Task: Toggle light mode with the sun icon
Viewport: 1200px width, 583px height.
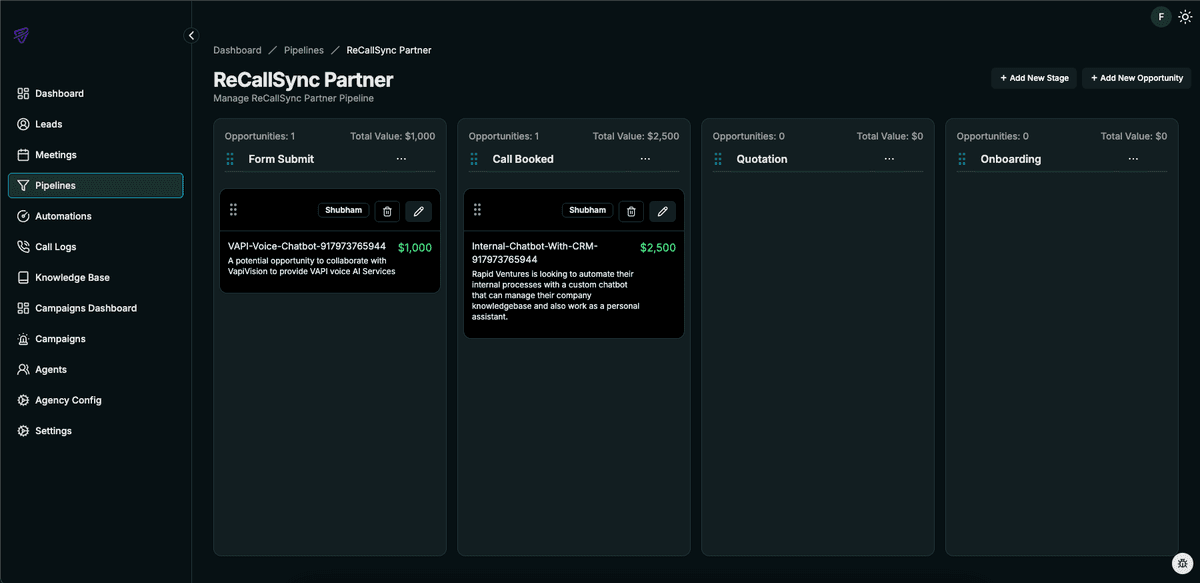Action: click(x=1186, y=17)
